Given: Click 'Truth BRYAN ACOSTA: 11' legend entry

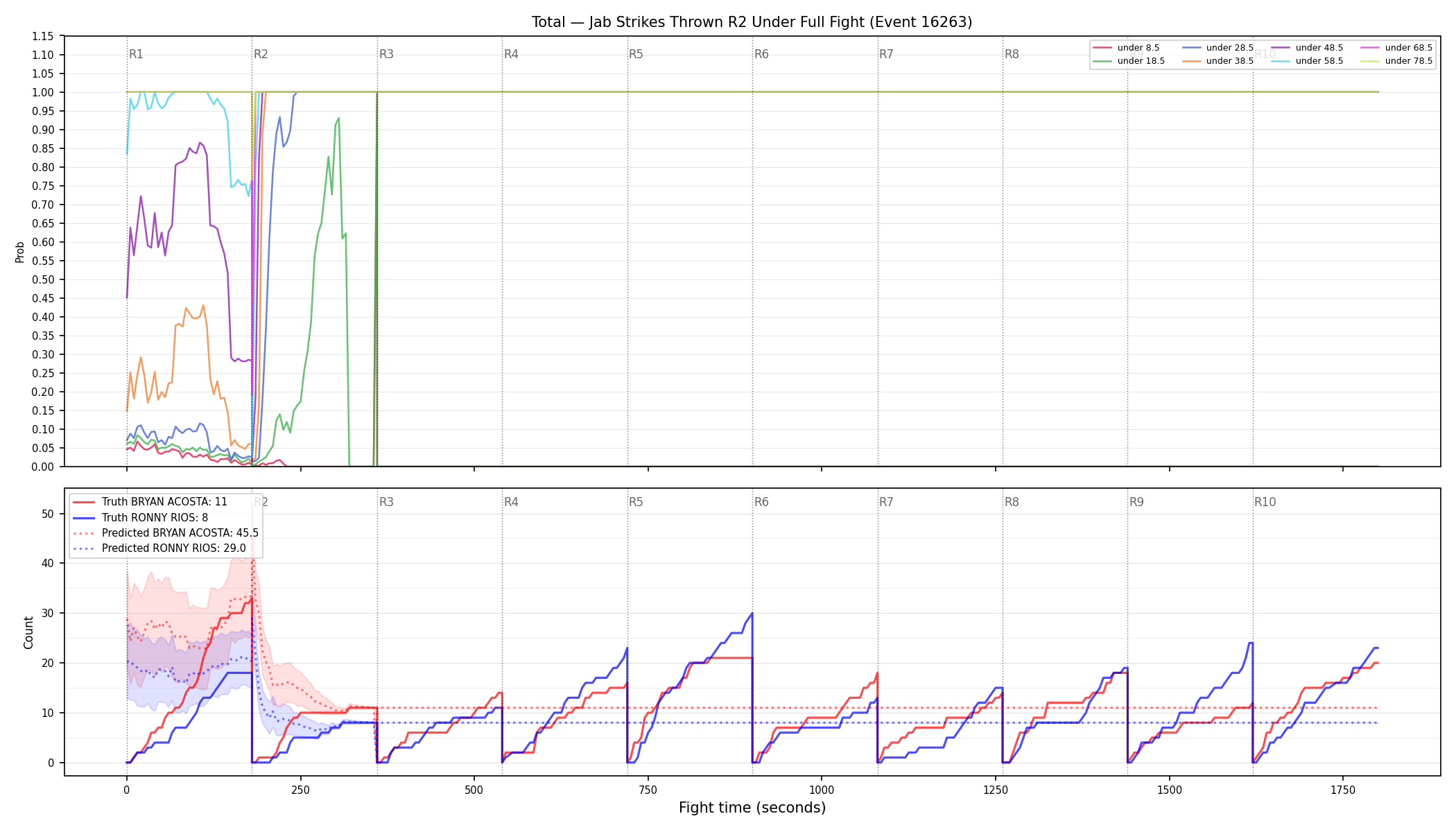Looking at the screenshot, I should 150,502.
